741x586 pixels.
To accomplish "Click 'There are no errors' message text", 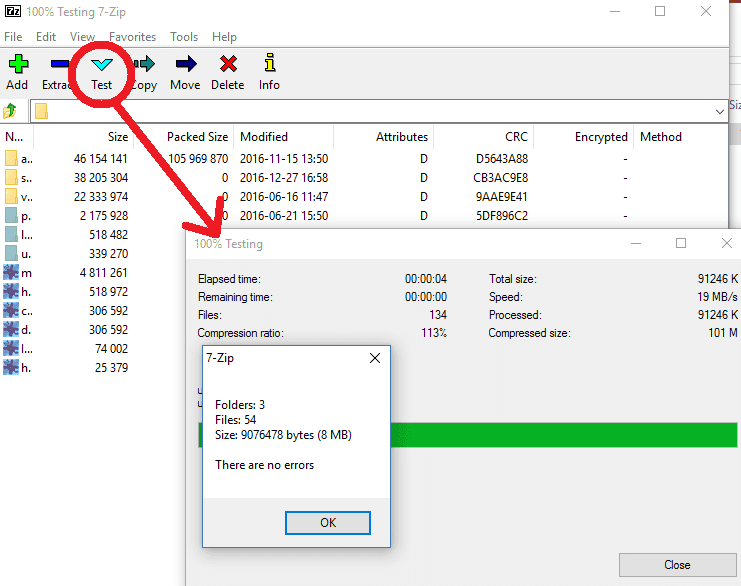I will pyautogui.click(x=265, y=465).
